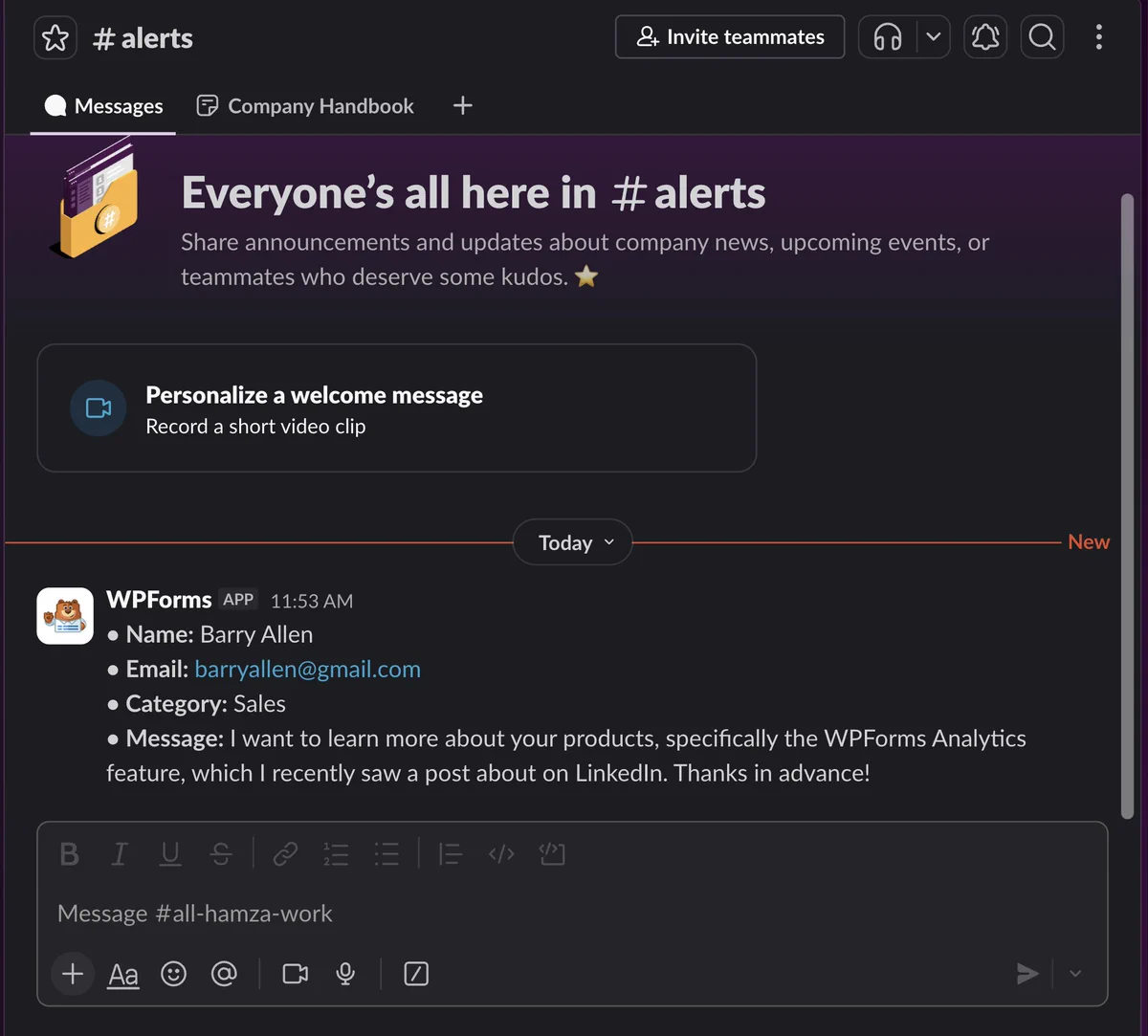Click the 'Everyone's all here in #alerts' heading
The height and width of the screenshot is (1036, 1148).
tap(474, 192)
